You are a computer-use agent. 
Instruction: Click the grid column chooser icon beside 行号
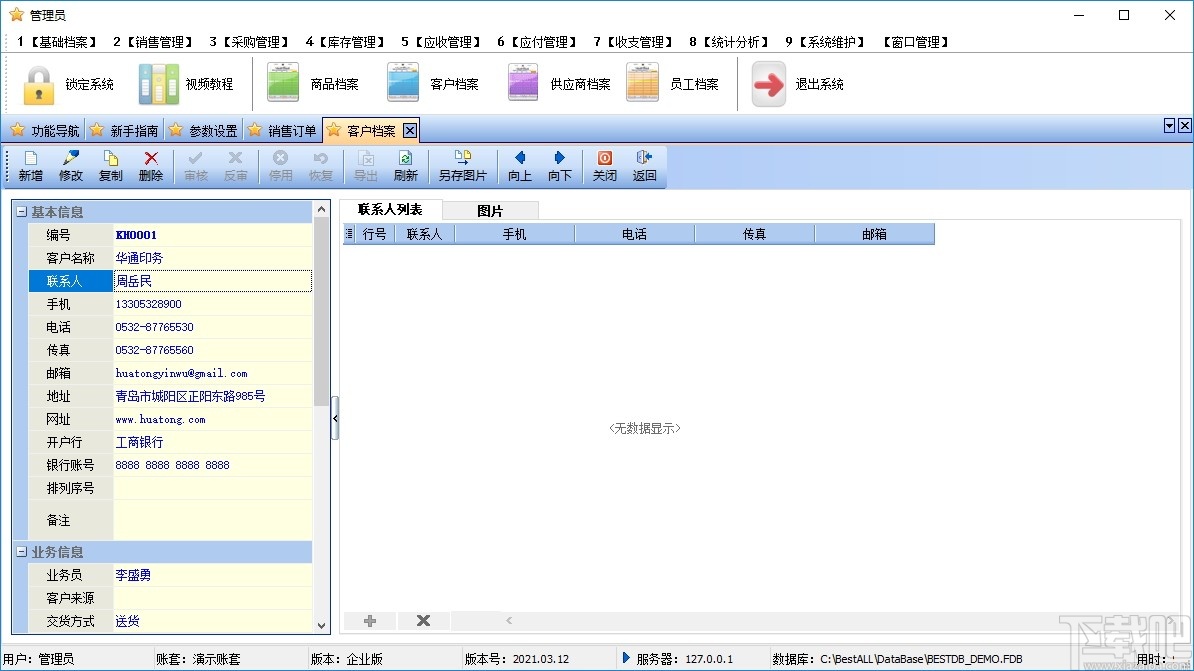[x=349, y=234]
